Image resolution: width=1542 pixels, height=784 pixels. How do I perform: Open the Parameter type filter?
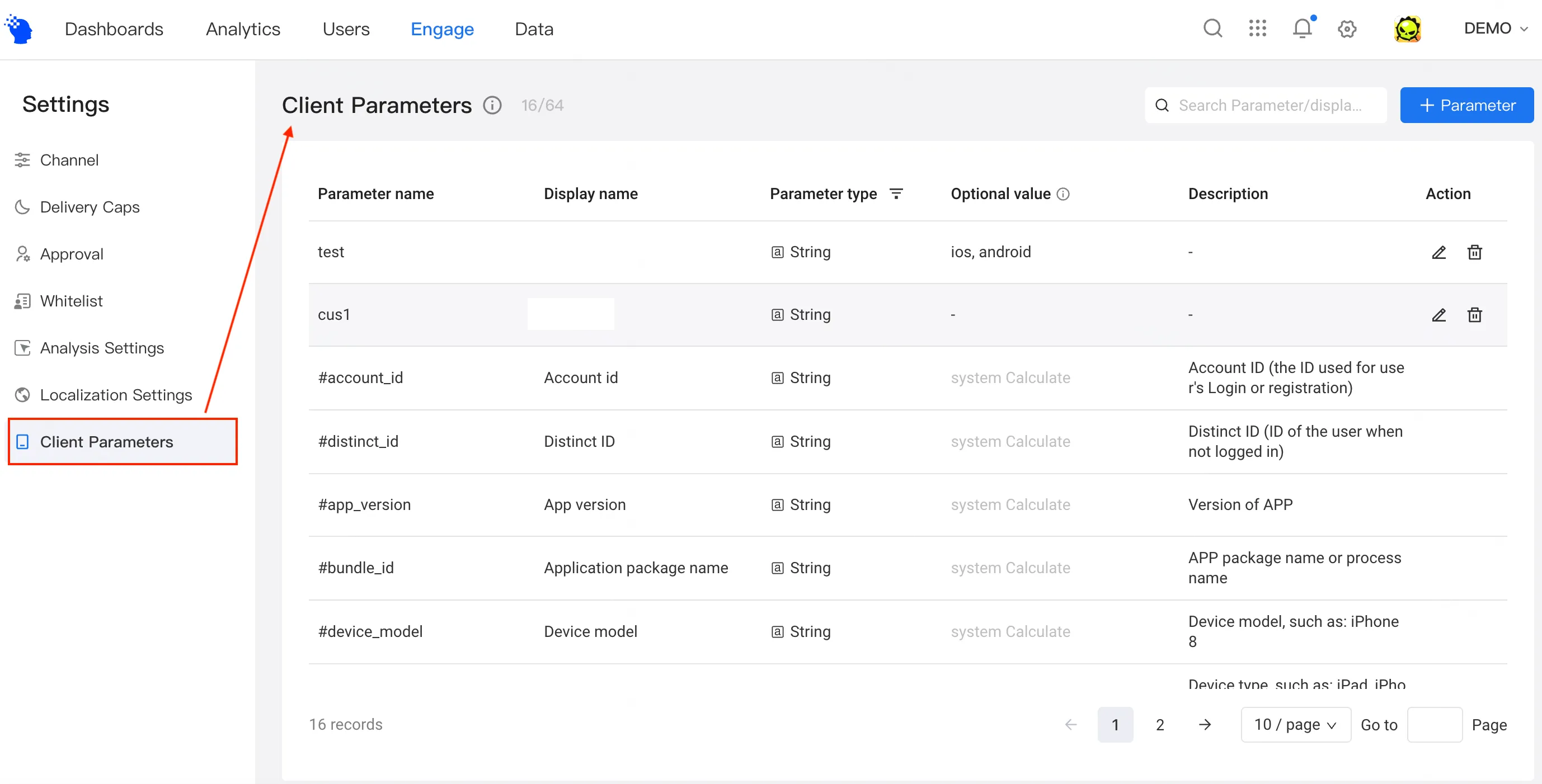coord(896,194)
